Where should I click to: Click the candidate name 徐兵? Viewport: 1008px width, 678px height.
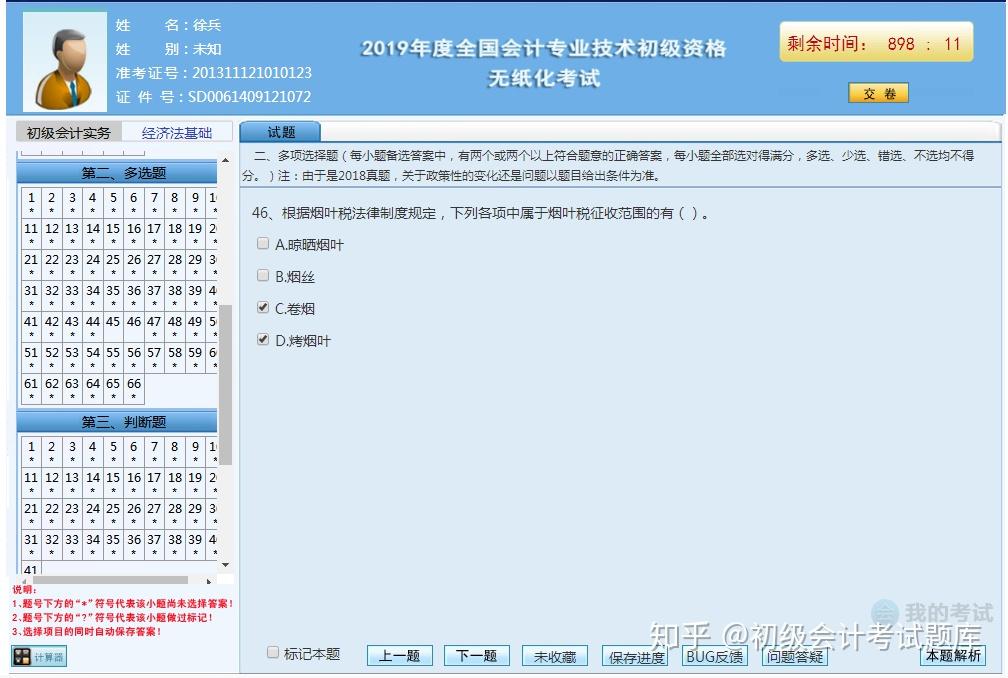click(207, 25)
